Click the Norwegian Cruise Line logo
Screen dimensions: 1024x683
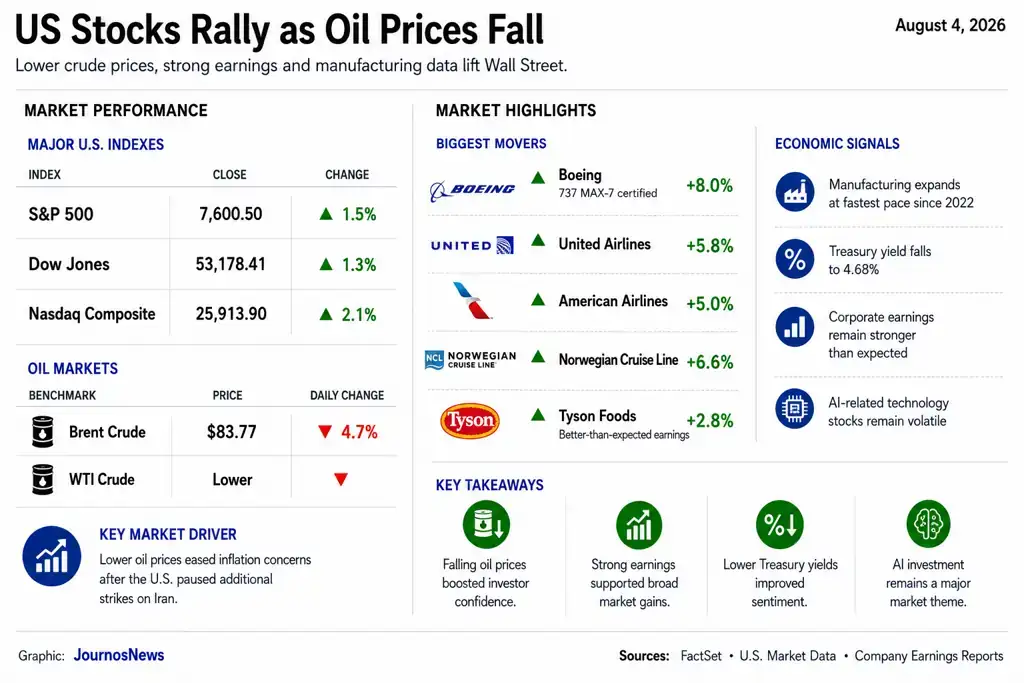point(470,360)
